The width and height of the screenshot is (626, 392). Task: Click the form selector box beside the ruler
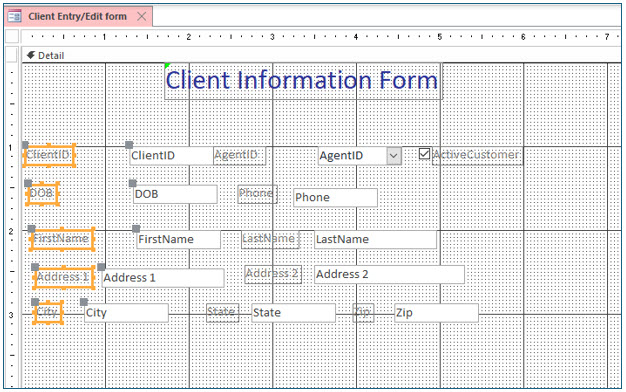pyautogui.click(x=12, y=36)
